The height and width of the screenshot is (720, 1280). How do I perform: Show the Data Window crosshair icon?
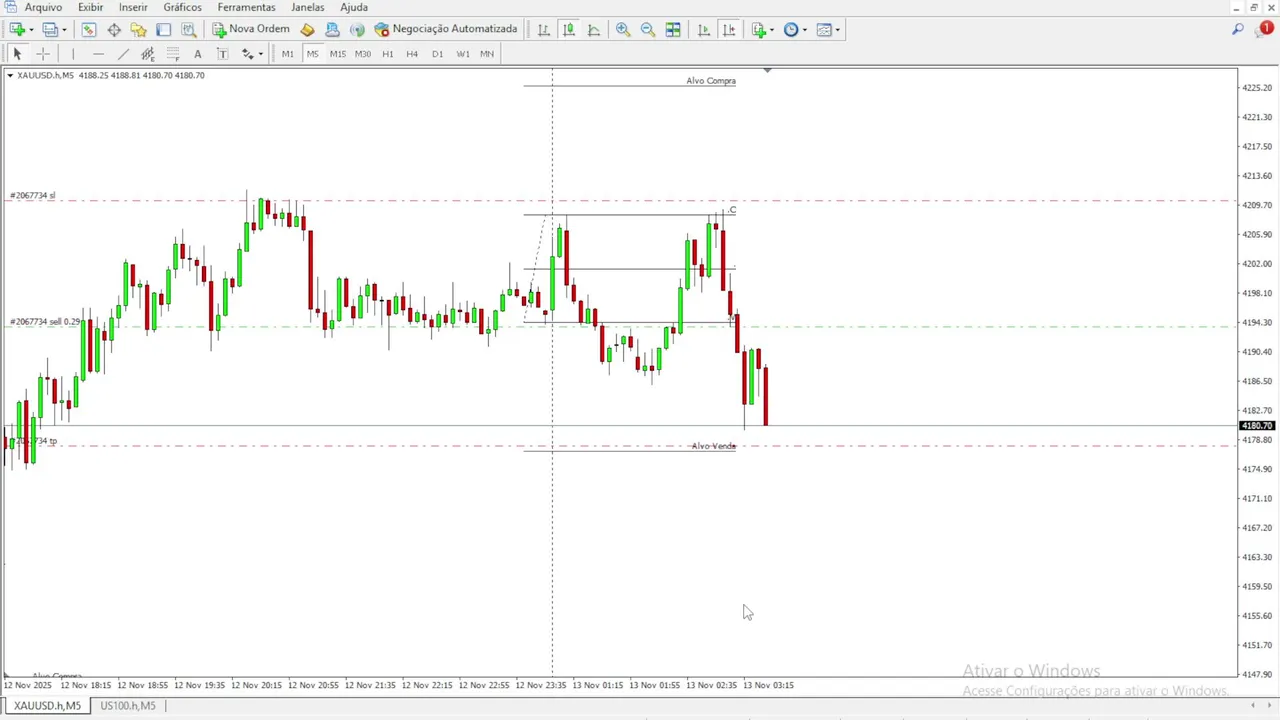click(x=114, y=30)
